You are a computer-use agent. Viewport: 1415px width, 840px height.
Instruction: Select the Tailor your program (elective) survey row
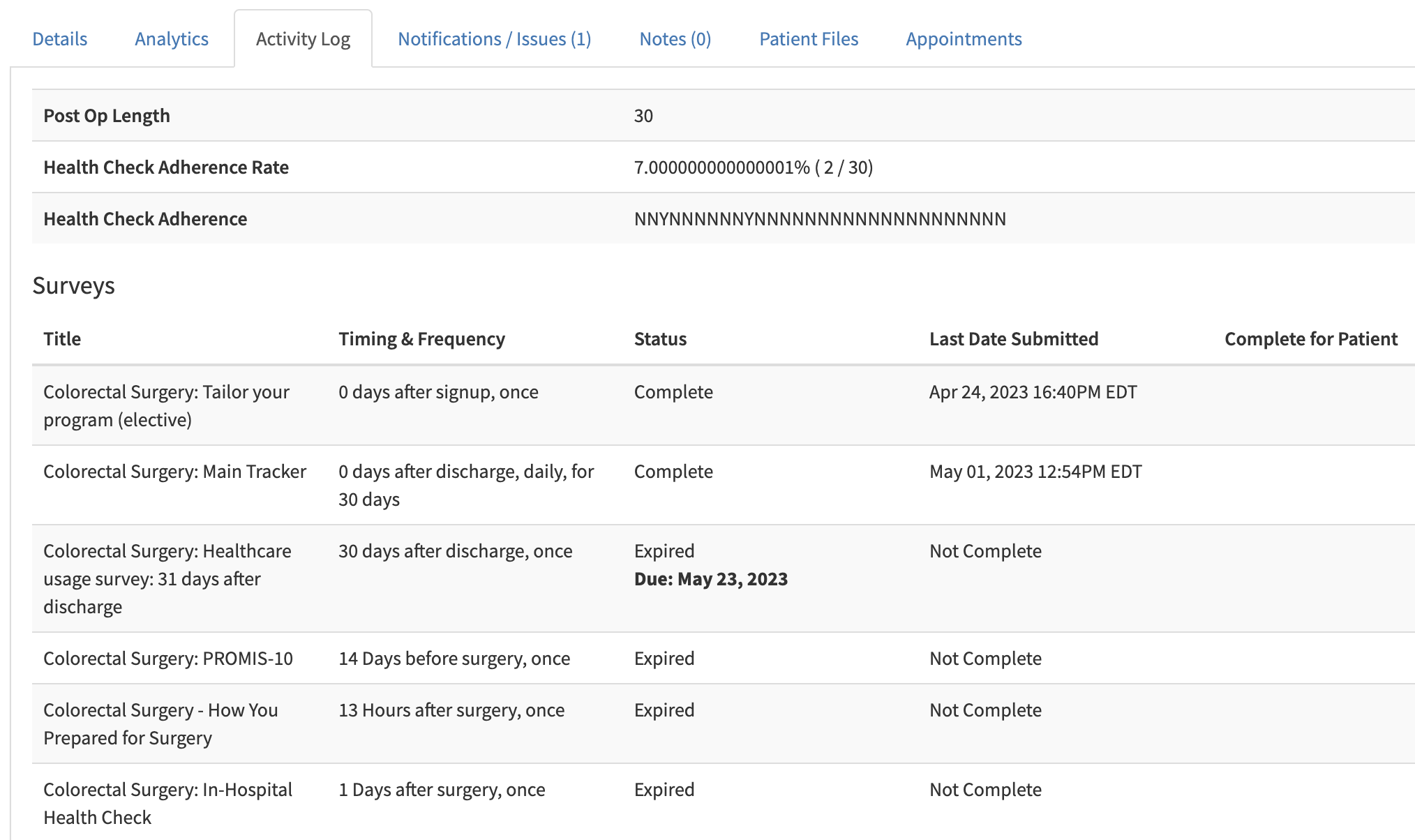coord(166,405)
